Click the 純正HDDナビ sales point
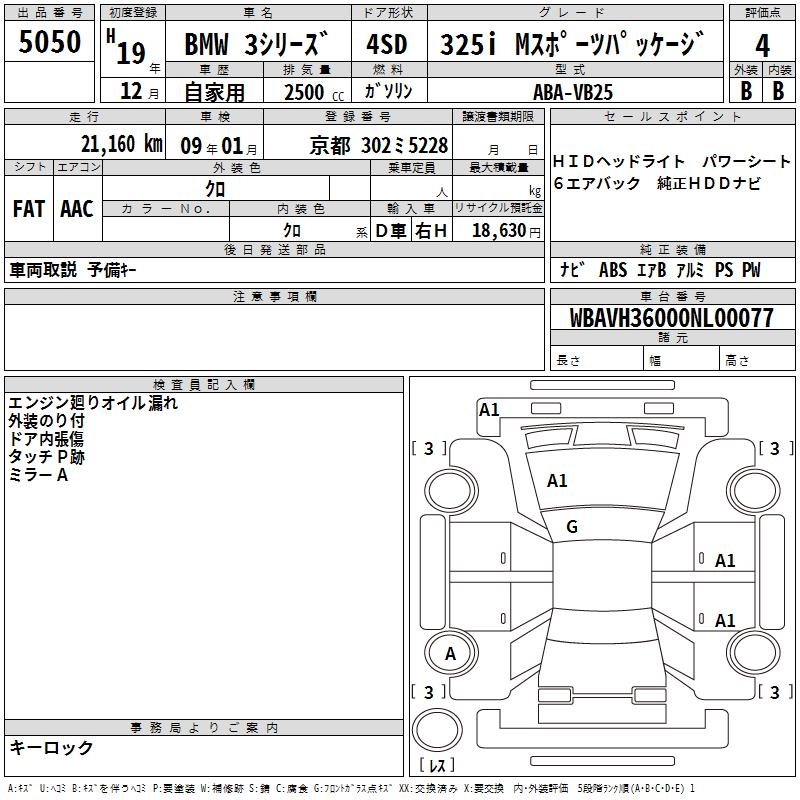800x800 pixels. pos(709,183)
